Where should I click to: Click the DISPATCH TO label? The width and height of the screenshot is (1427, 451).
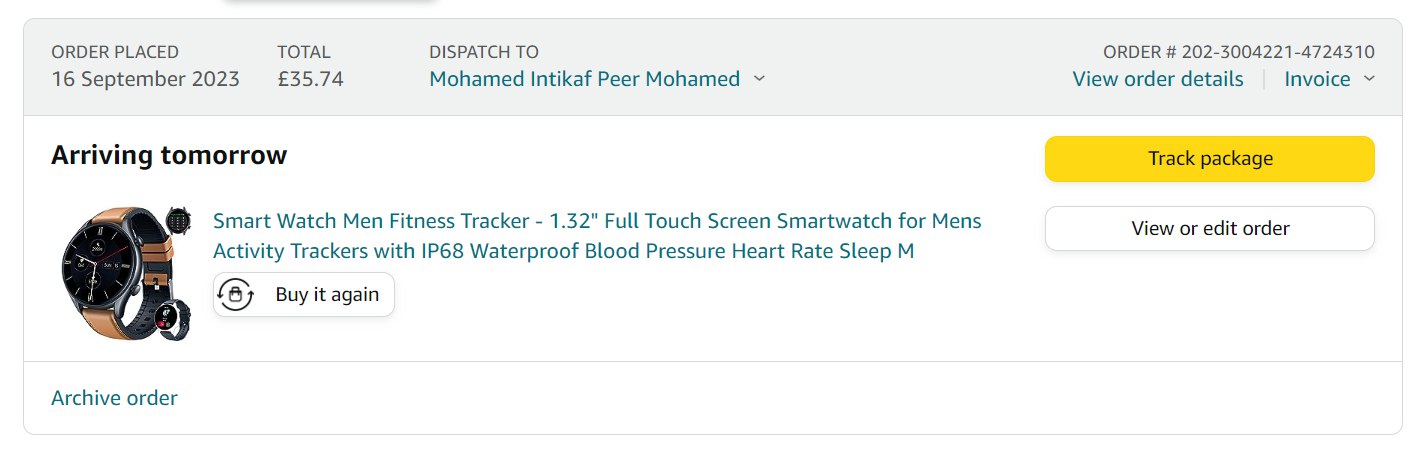coord(483,52)
